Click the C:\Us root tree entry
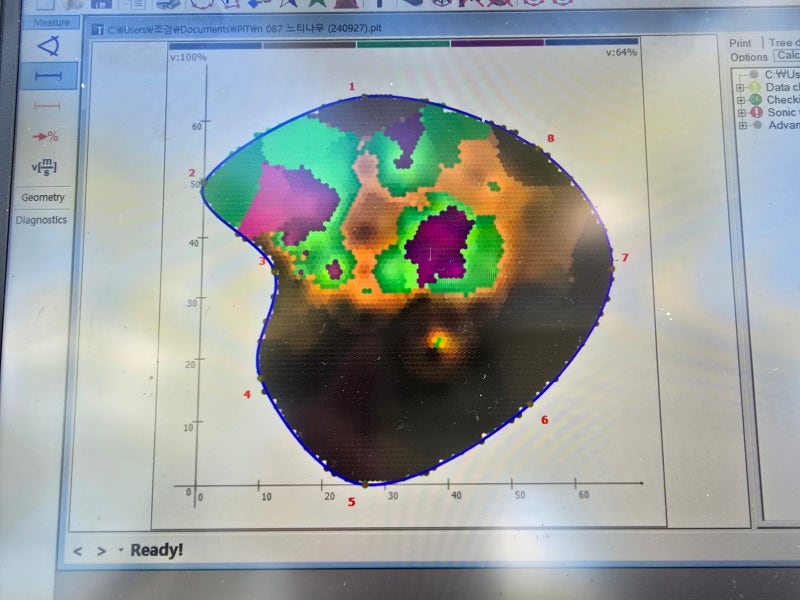This screenshot has width=800, height=600. (782, 74)
